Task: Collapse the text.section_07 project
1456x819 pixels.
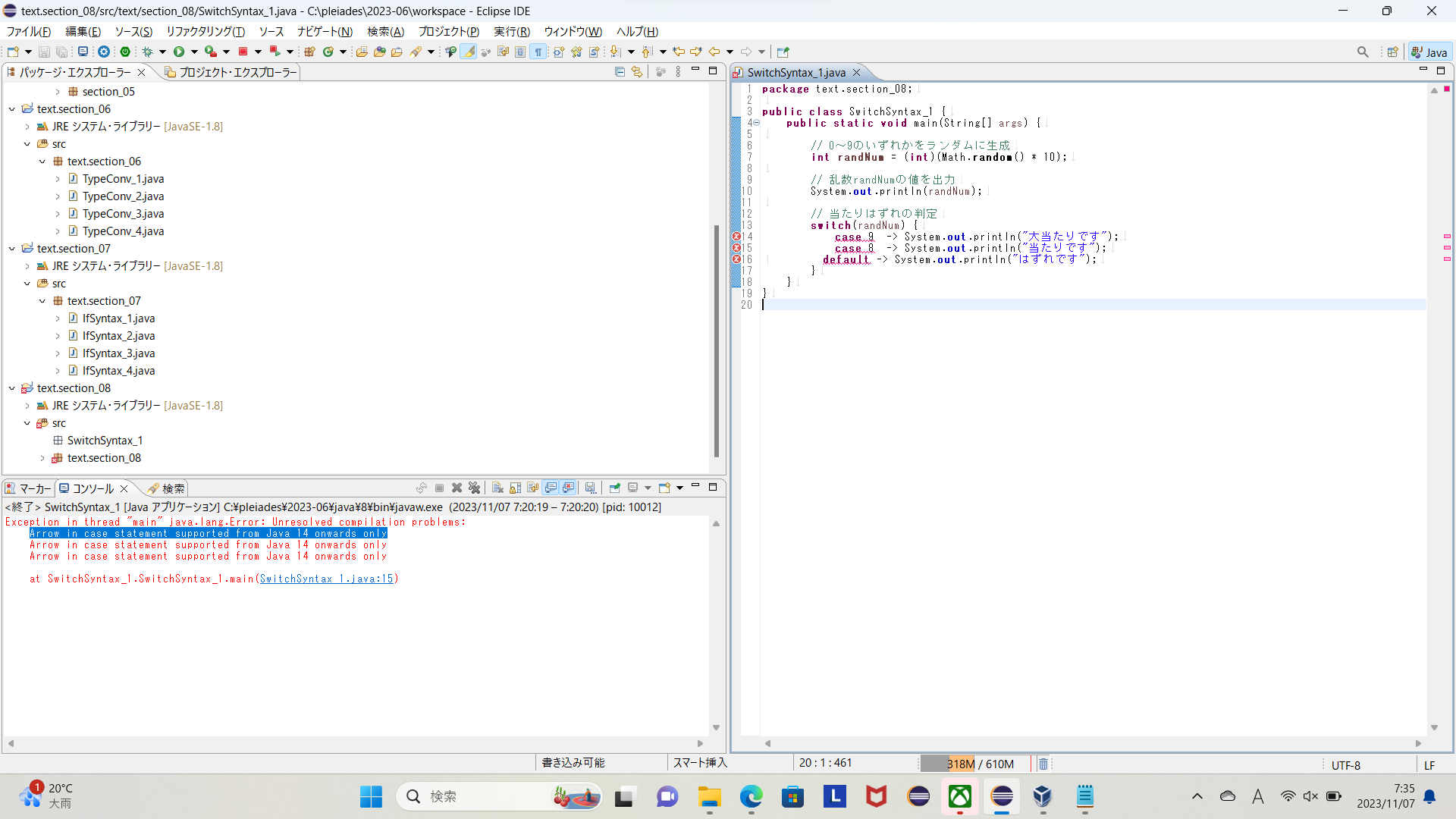Action: point(12,249)
